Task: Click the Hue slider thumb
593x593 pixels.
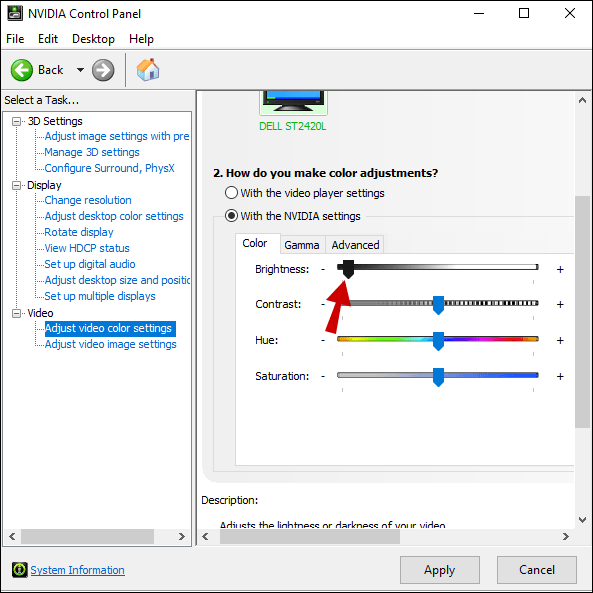Action: click(x=438, y=341)
